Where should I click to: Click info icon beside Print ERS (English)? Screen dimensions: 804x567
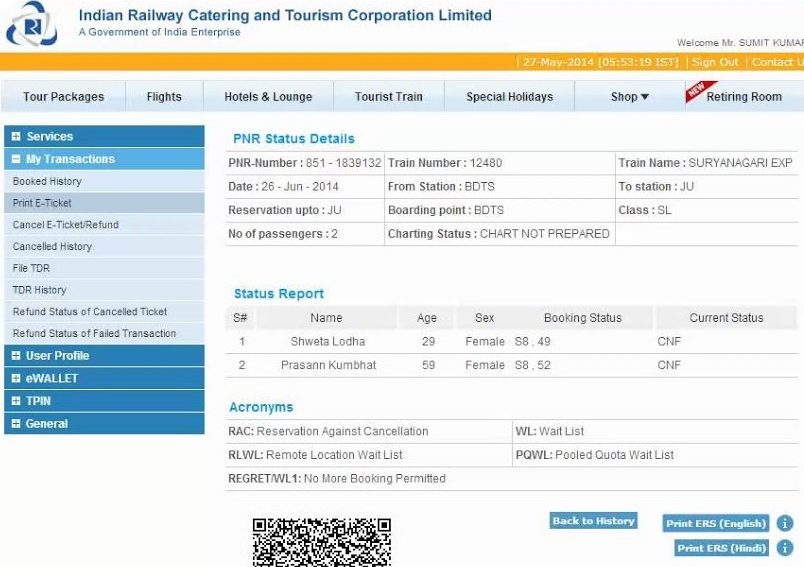[x=785, y=523]
